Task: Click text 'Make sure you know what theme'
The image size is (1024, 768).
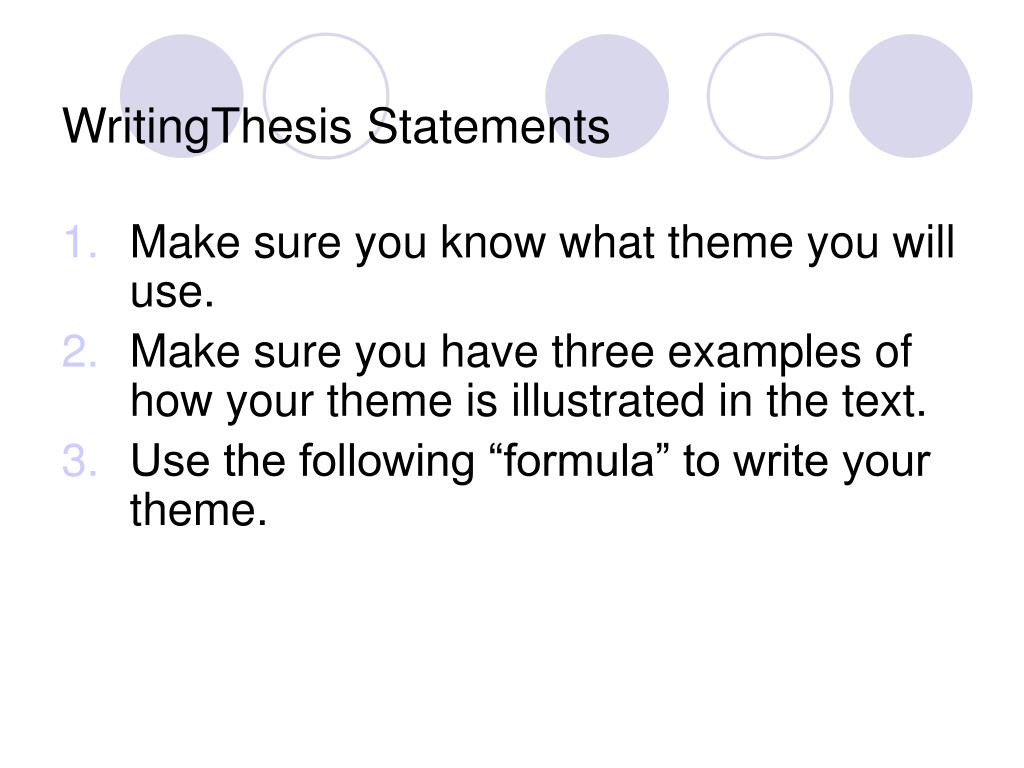Action: coord(461,244)
